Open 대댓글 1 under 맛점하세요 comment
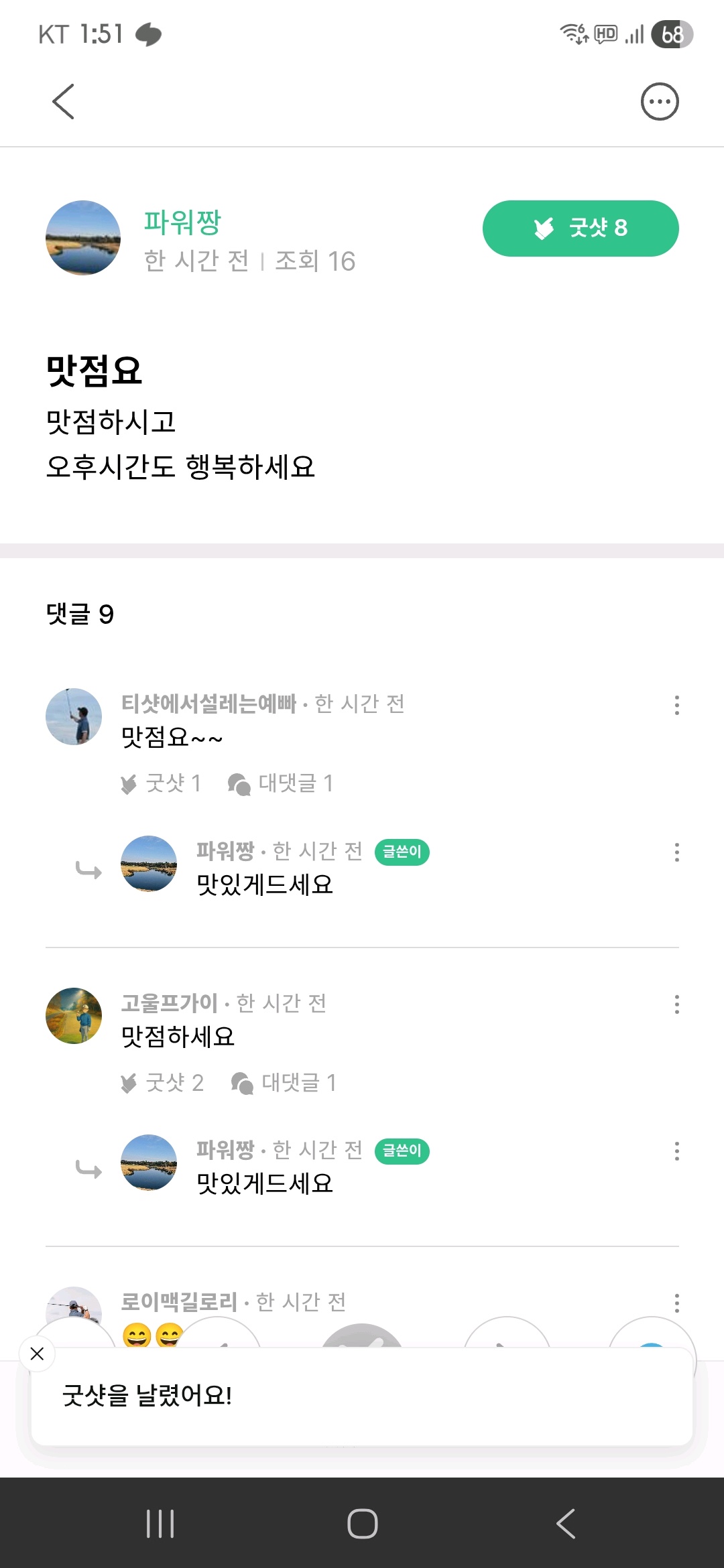 coord(284,1082)
